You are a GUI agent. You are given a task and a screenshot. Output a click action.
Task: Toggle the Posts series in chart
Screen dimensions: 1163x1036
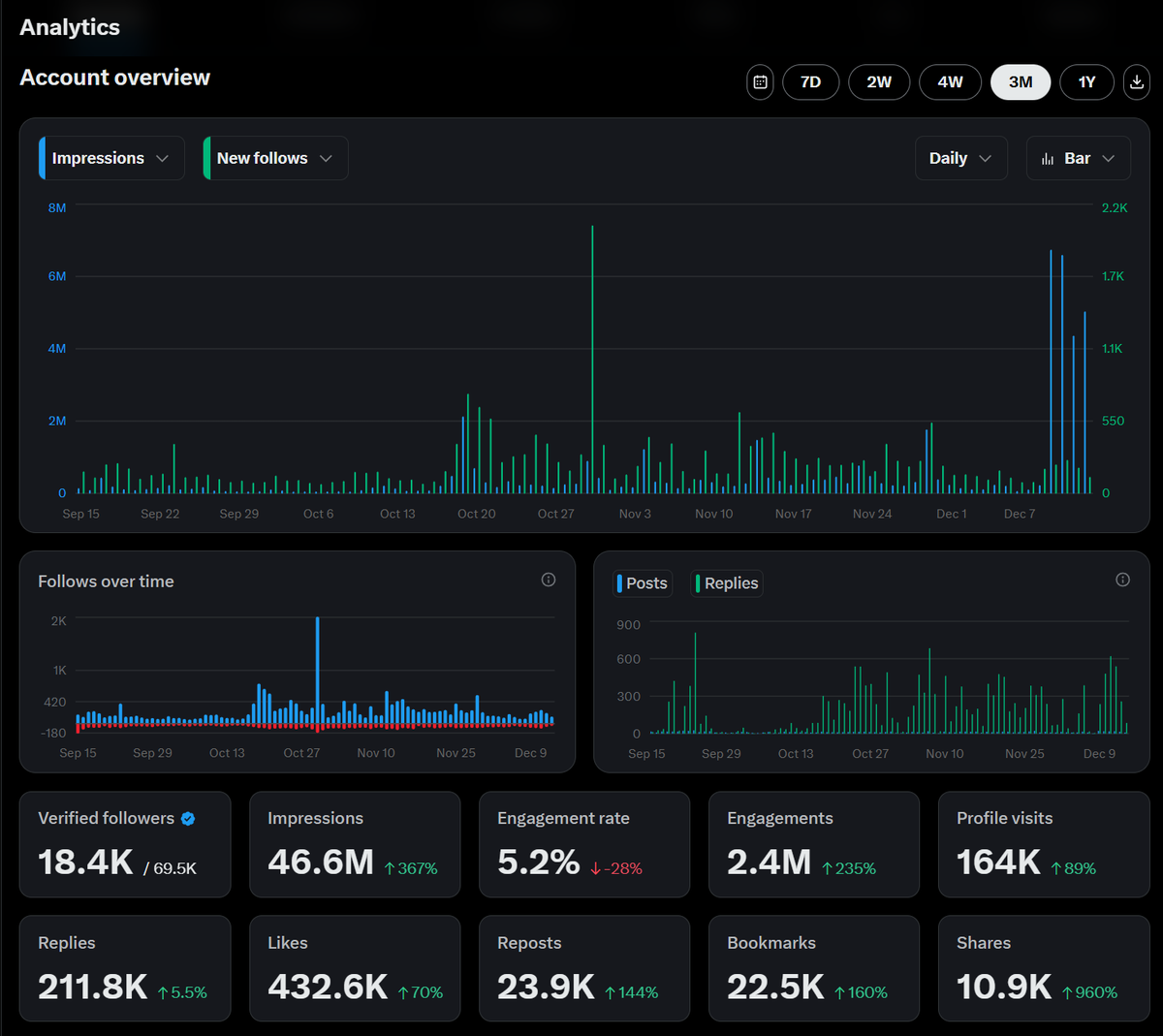point(643,583)
